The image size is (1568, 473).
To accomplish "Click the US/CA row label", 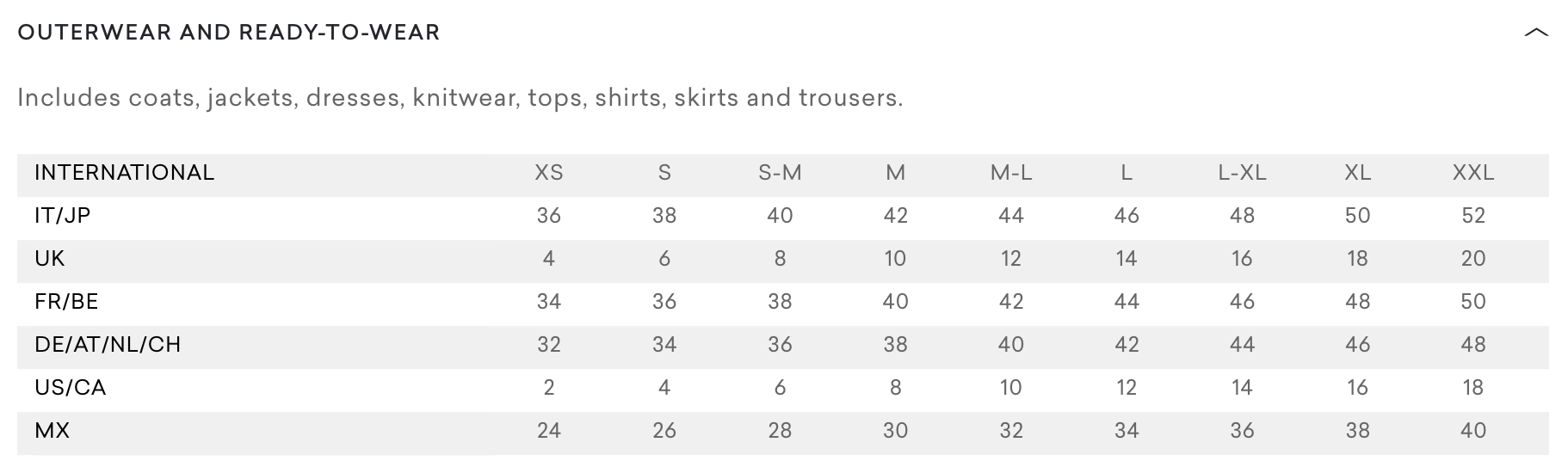I will (x=71, y=388).
